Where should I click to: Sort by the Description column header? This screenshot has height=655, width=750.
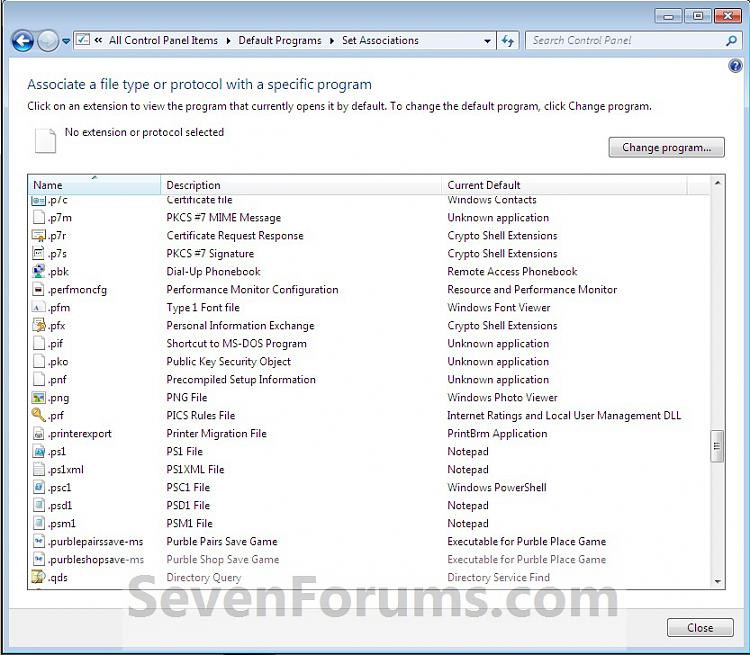point(301,185)
